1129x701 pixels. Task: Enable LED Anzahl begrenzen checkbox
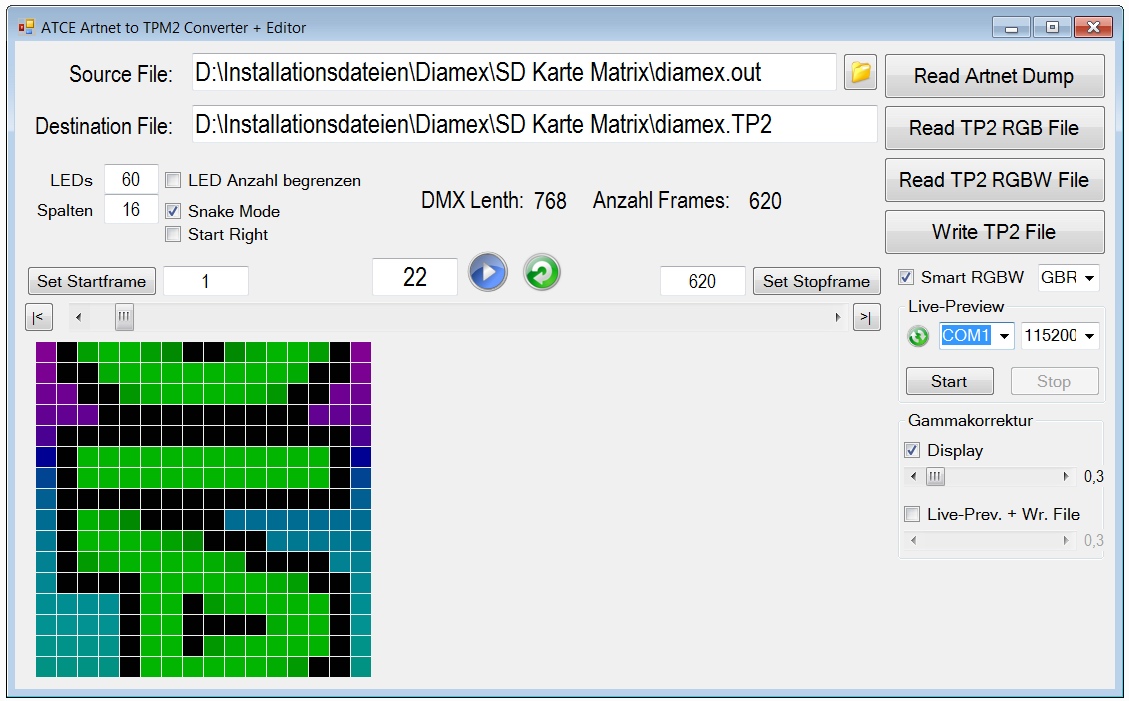(173, 181)
